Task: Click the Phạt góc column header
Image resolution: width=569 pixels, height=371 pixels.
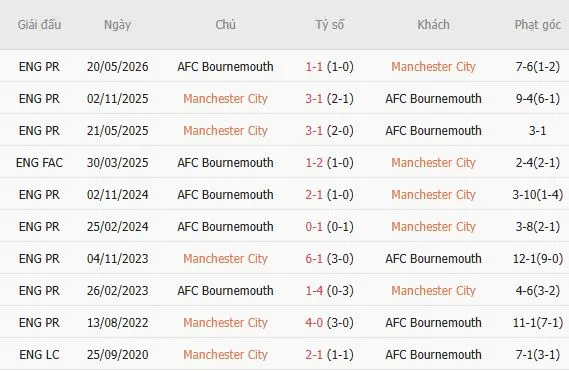Action: tap(538, 25)
